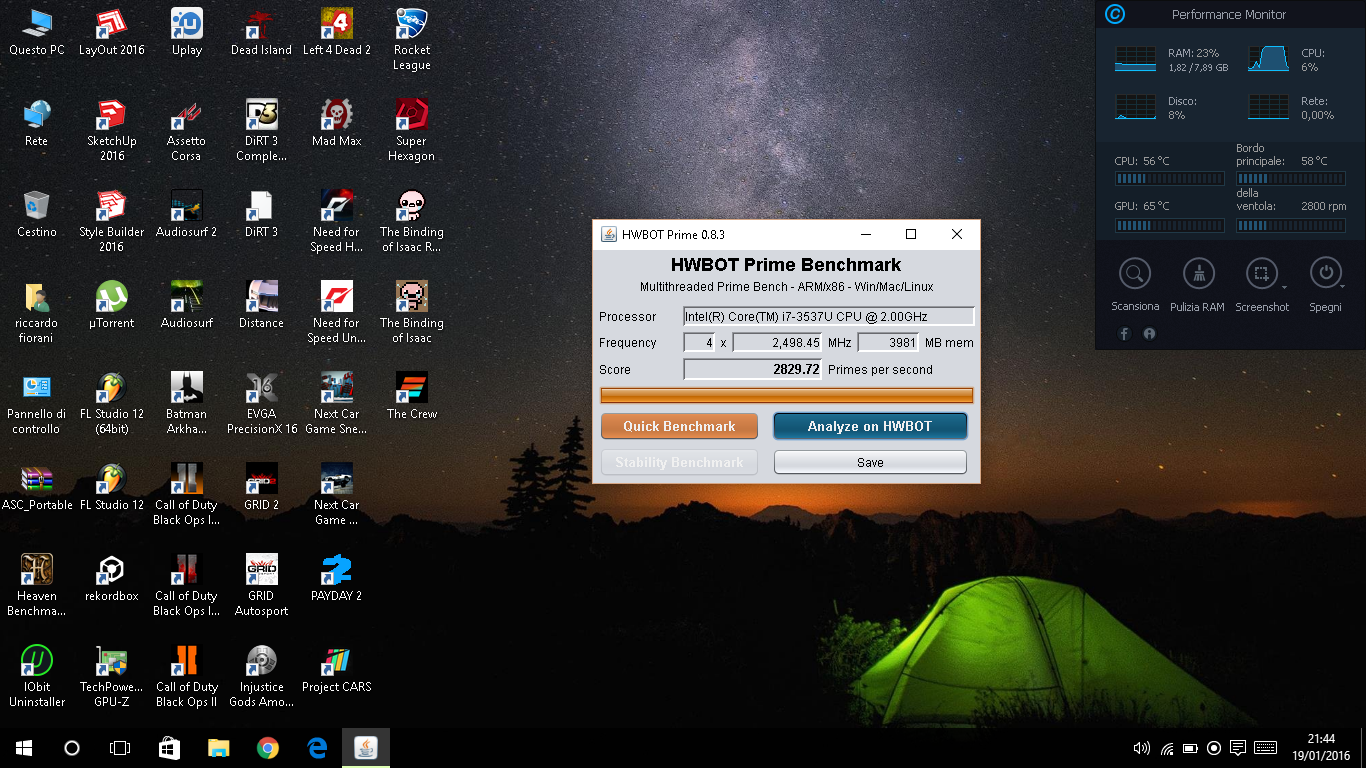Click the volume icon in system tray
The height and width of the screenshot is (768, 1366).
point(1141,748)
